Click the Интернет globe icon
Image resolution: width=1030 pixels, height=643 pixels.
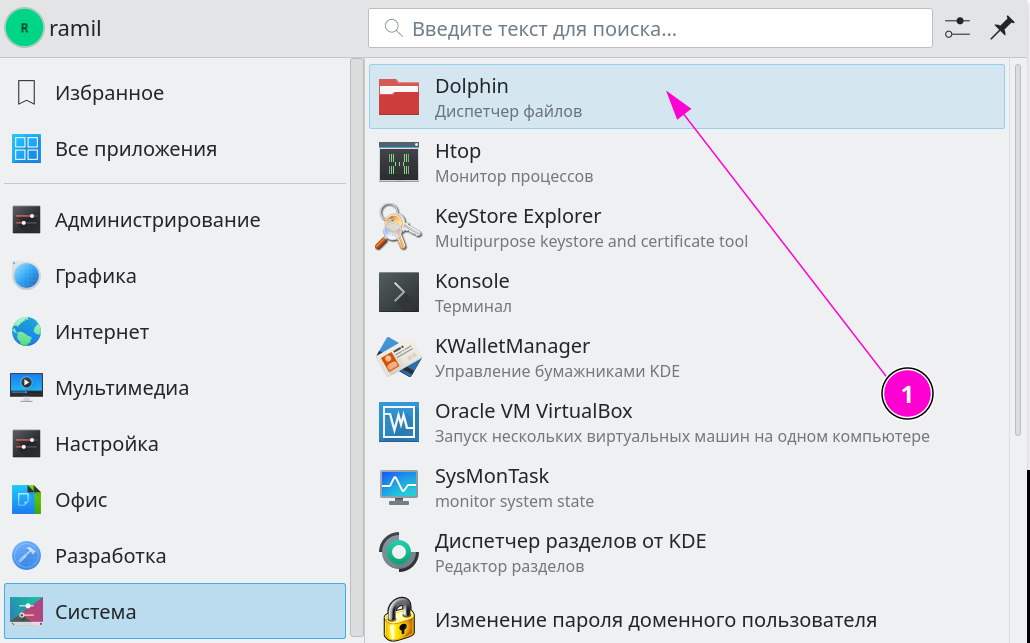pos(26,332)
